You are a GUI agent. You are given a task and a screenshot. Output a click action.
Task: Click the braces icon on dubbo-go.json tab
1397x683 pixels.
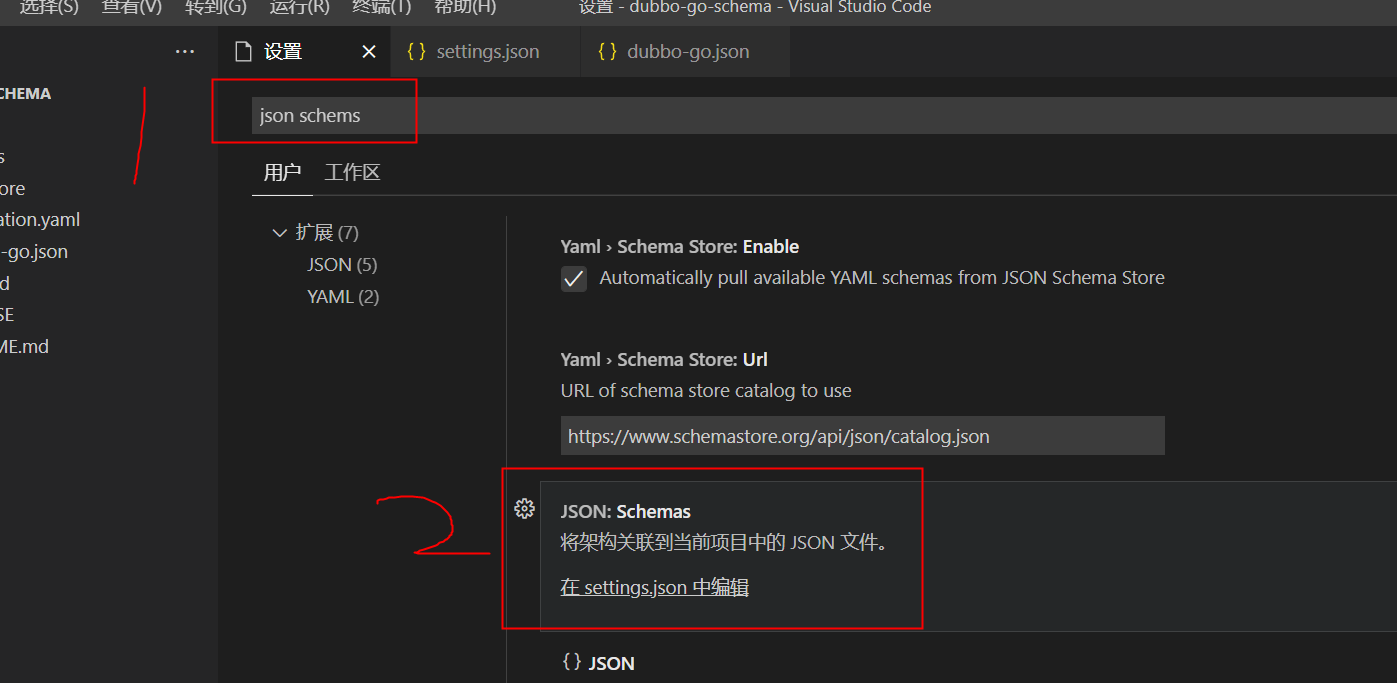pos(607,52)
